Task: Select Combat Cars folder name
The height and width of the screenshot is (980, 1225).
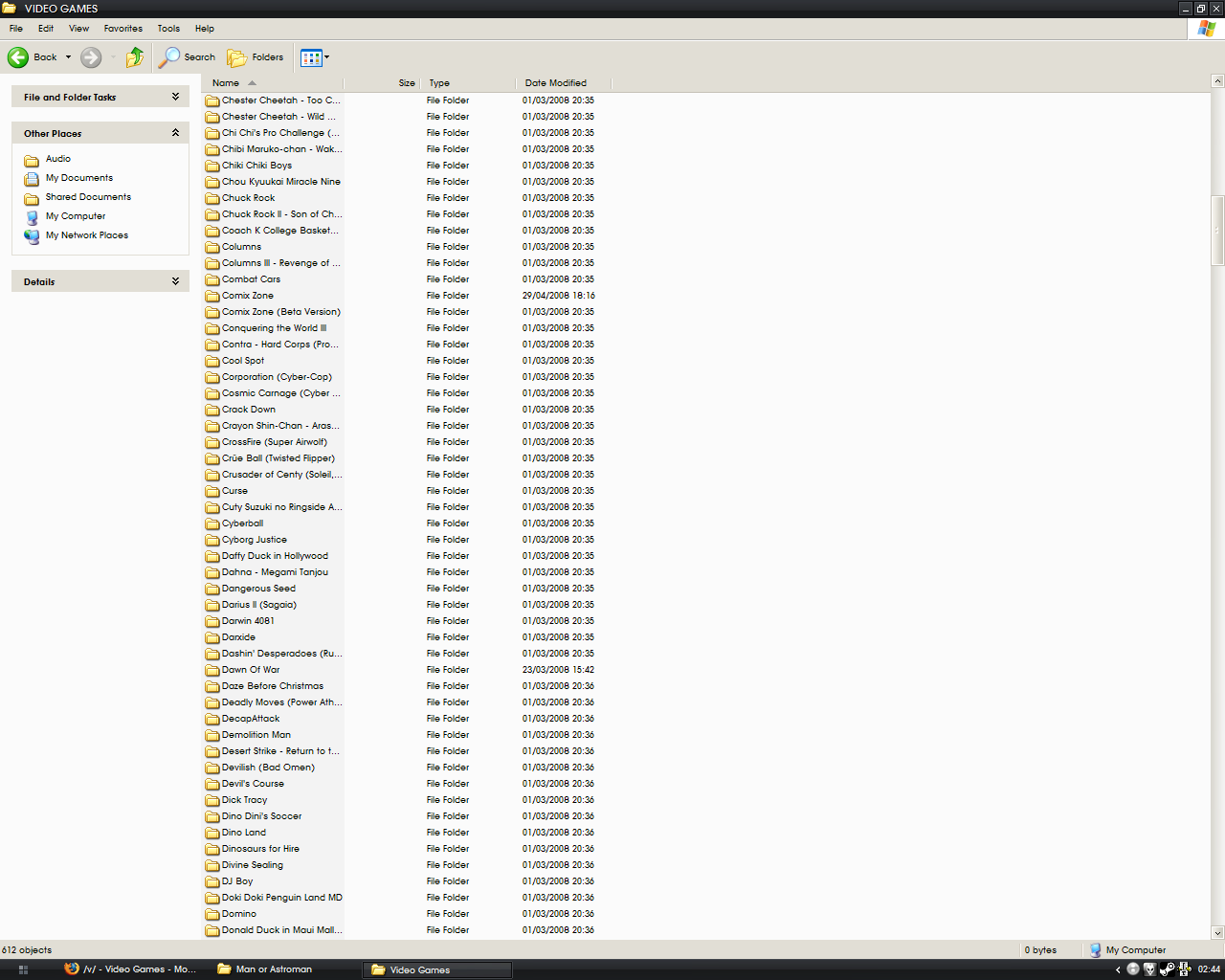Action: [x=251, y=279]
